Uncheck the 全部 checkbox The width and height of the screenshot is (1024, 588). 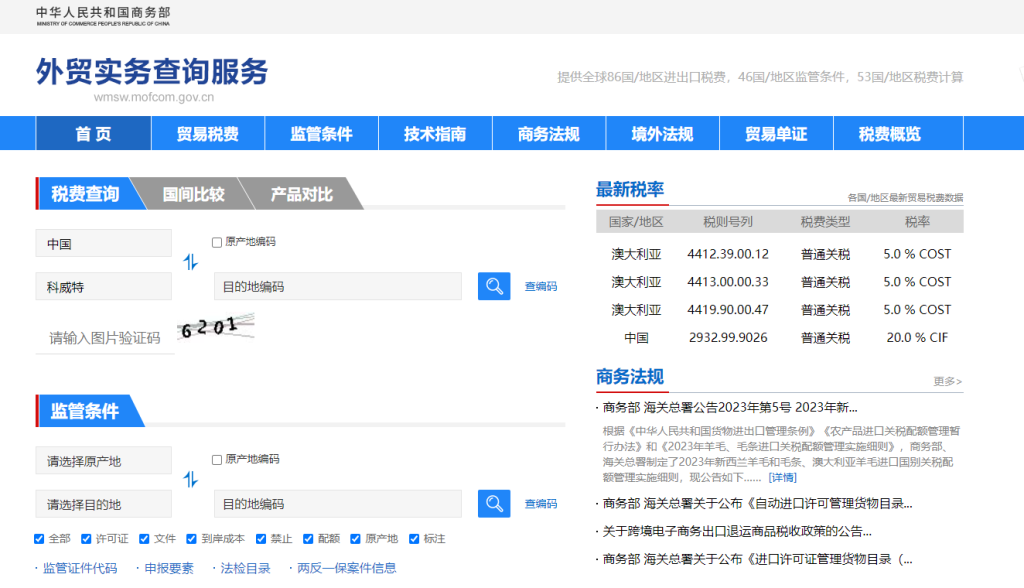[39, 539]
